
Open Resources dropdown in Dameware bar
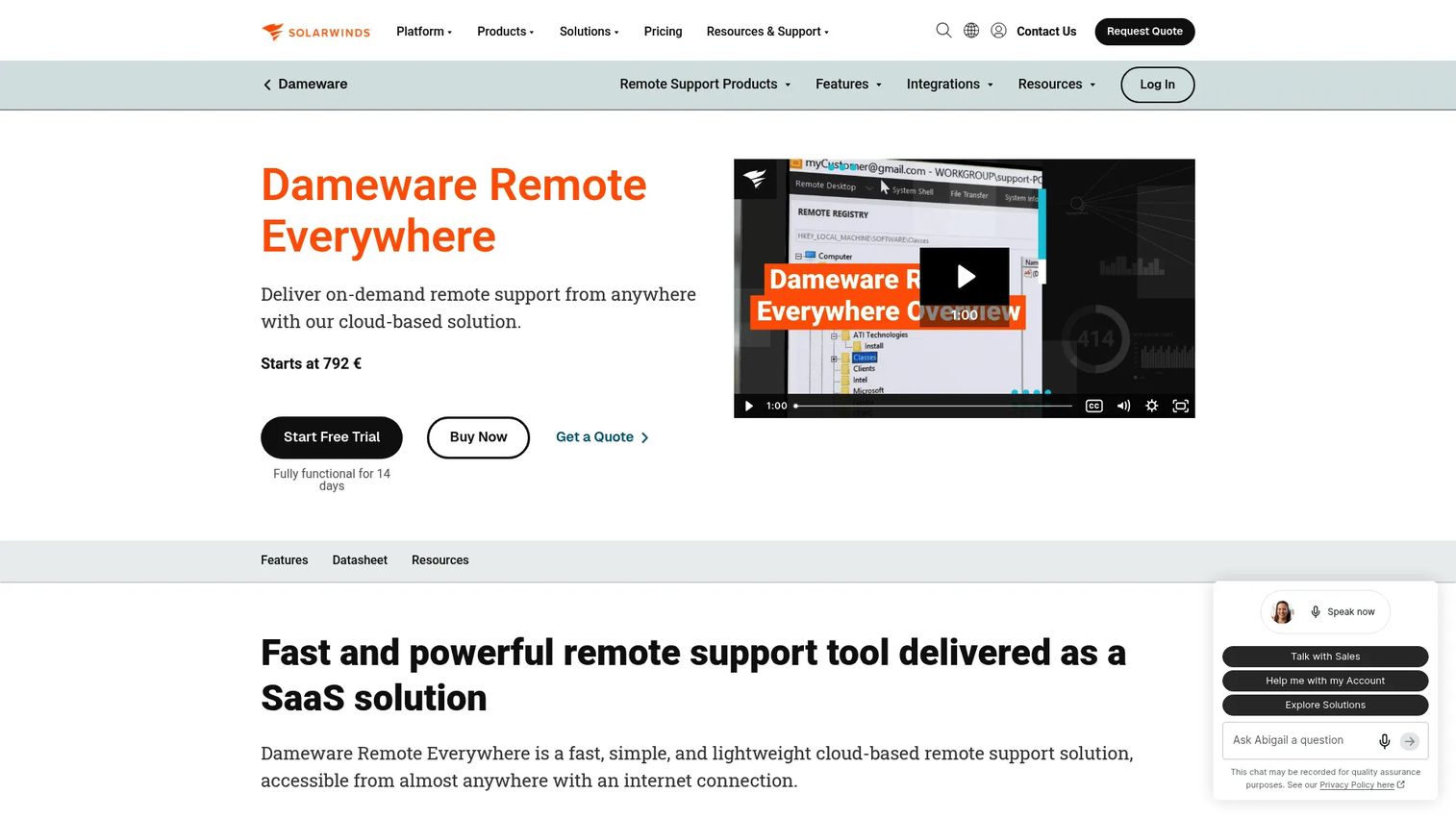[x=1057, y=85]
